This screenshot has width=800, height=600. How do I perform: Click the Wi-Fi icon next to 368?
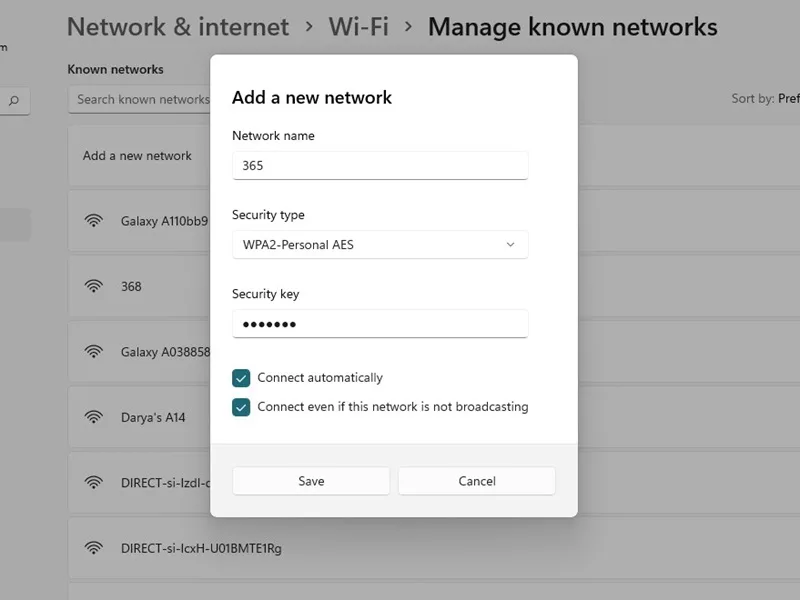(94, 286)
